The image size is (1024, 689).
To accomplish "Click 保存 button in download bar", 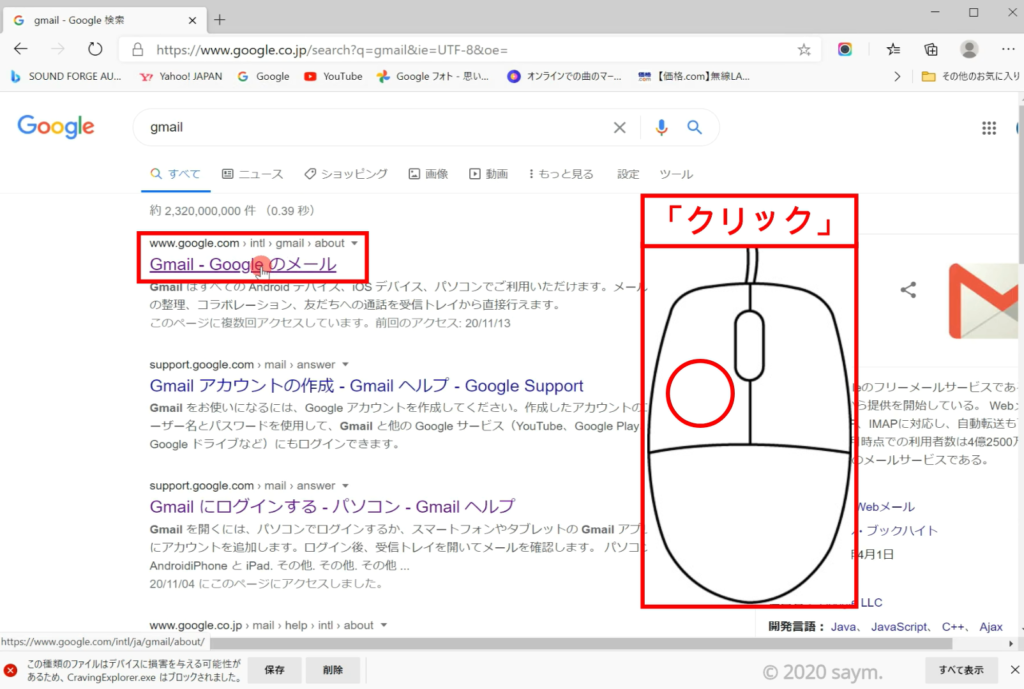I will 274,670.
